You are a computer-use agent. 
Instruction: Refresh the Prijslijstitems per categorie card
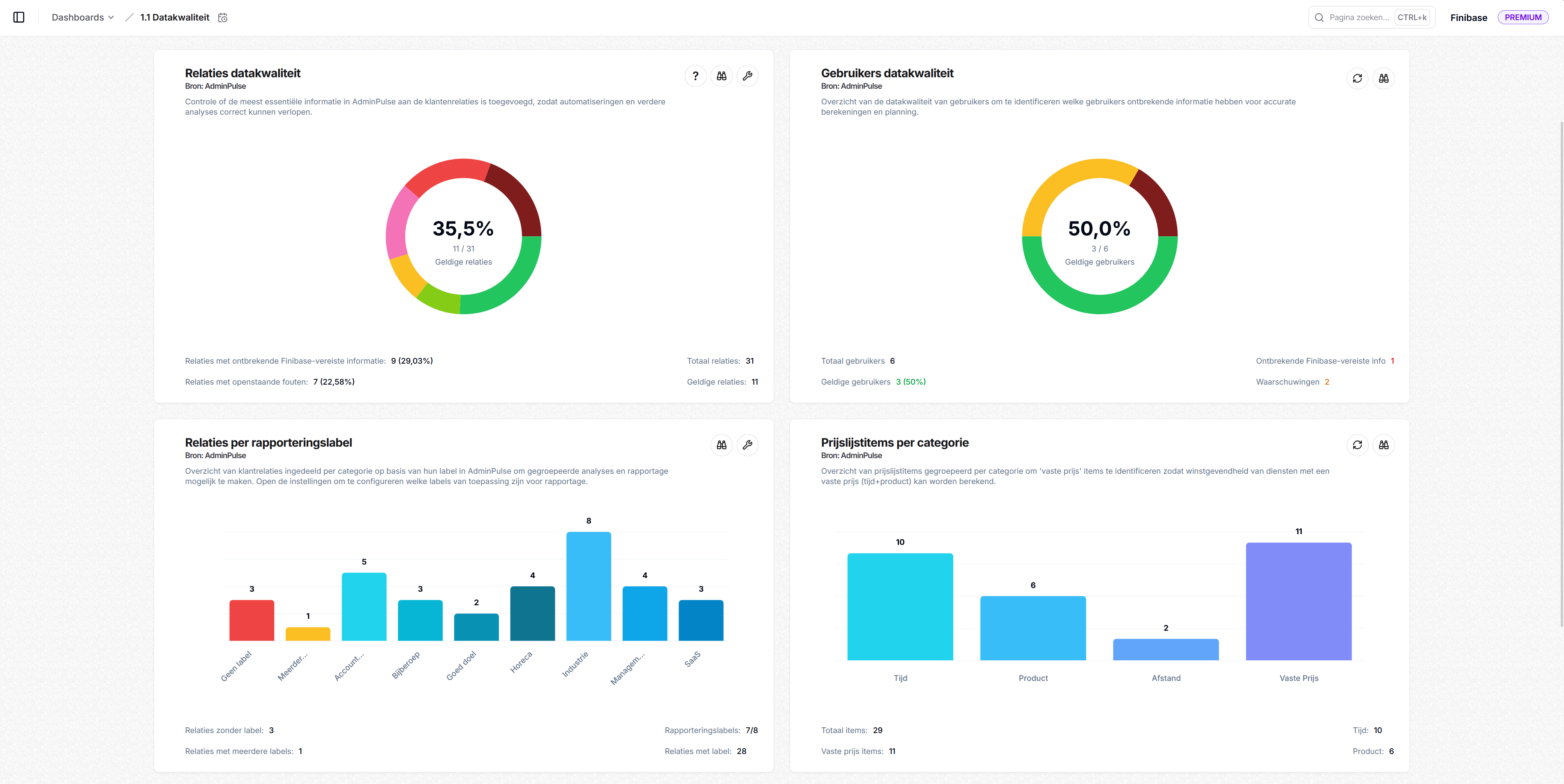1358,445
